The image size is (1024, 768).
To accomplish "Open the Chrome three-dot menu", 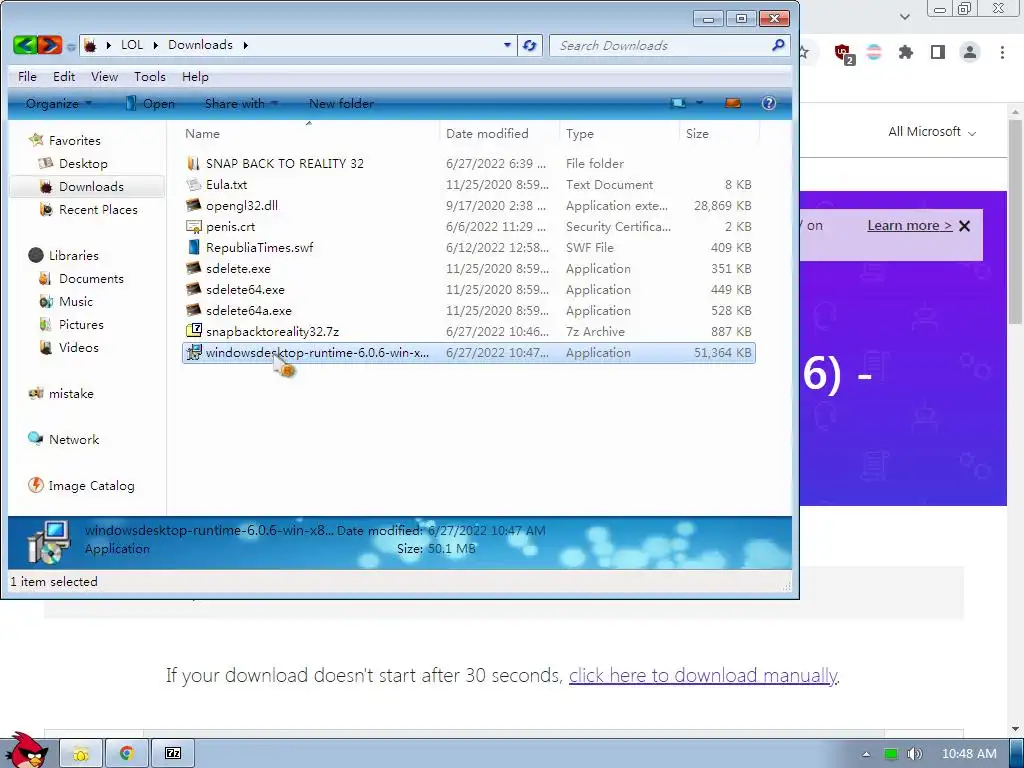I will coord(1002,52).
